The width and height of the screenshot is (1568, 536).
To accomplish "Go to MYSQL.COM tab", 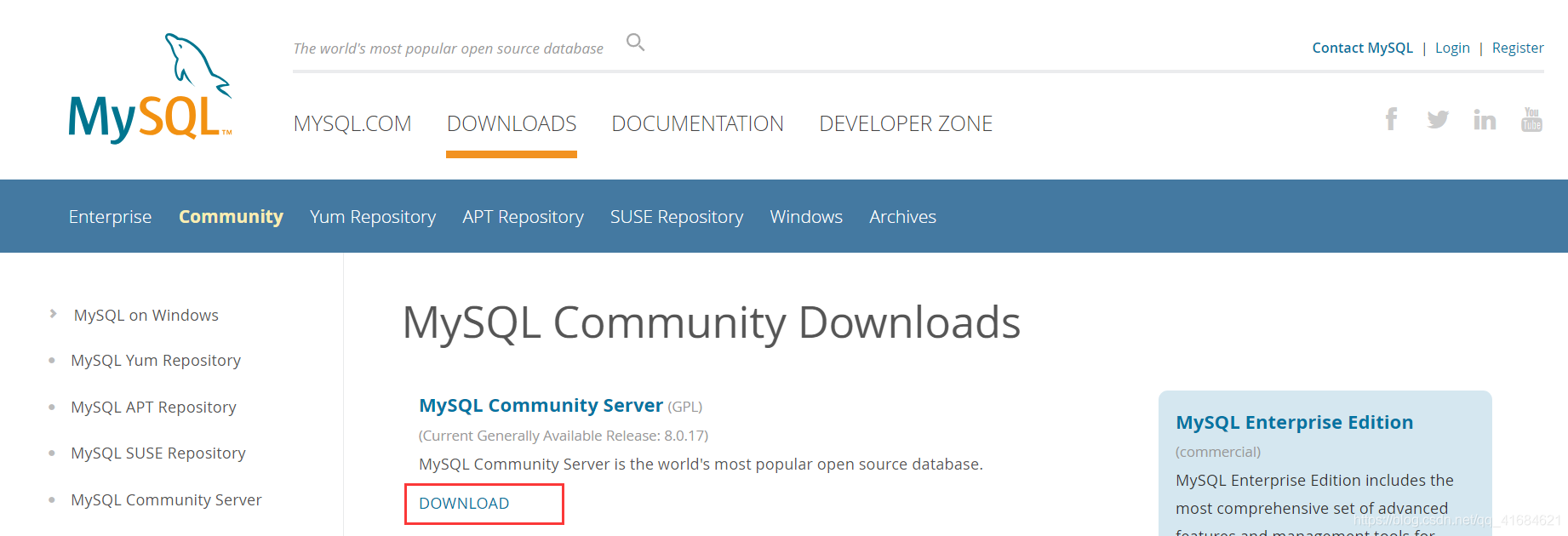I will [352, 124].
